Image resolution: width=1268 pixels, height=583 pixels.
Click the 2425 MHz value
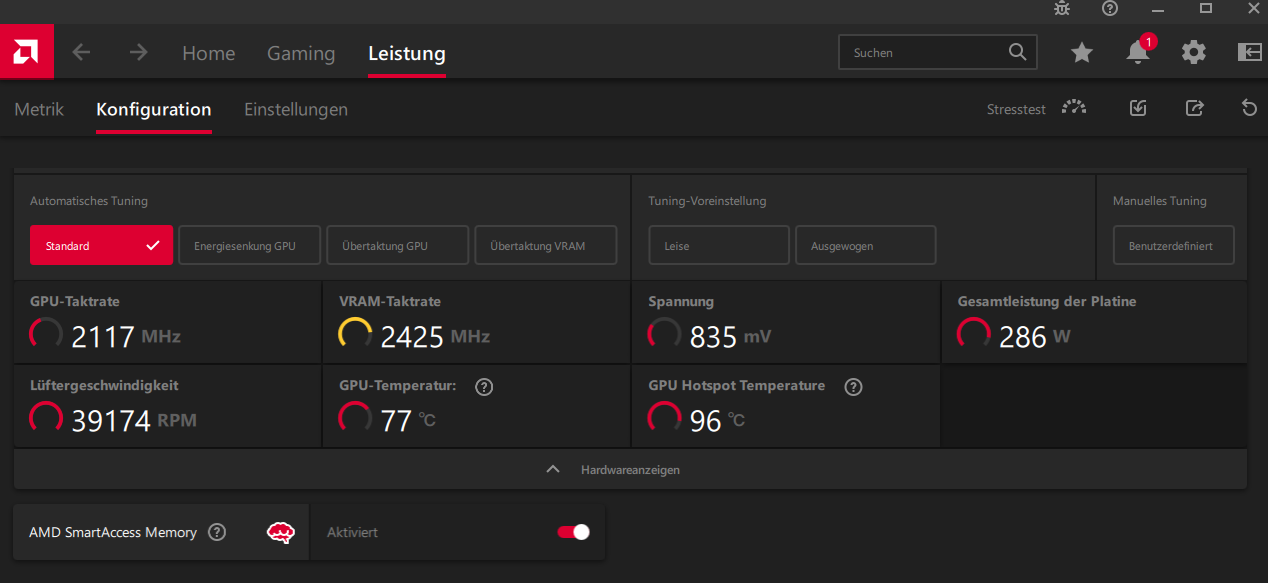[435, 336]
